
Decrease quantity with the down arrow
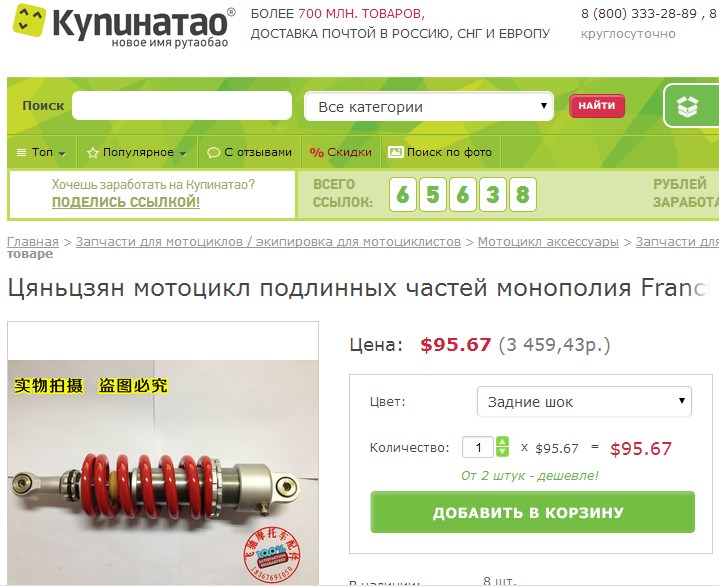(503, 452)
